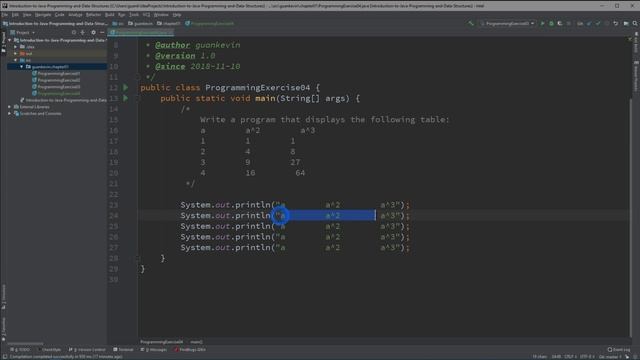Click the Commit checkmark icon
Image resolution: width=640 pixels, height=360 pixels.
click(x=598, y=24)
